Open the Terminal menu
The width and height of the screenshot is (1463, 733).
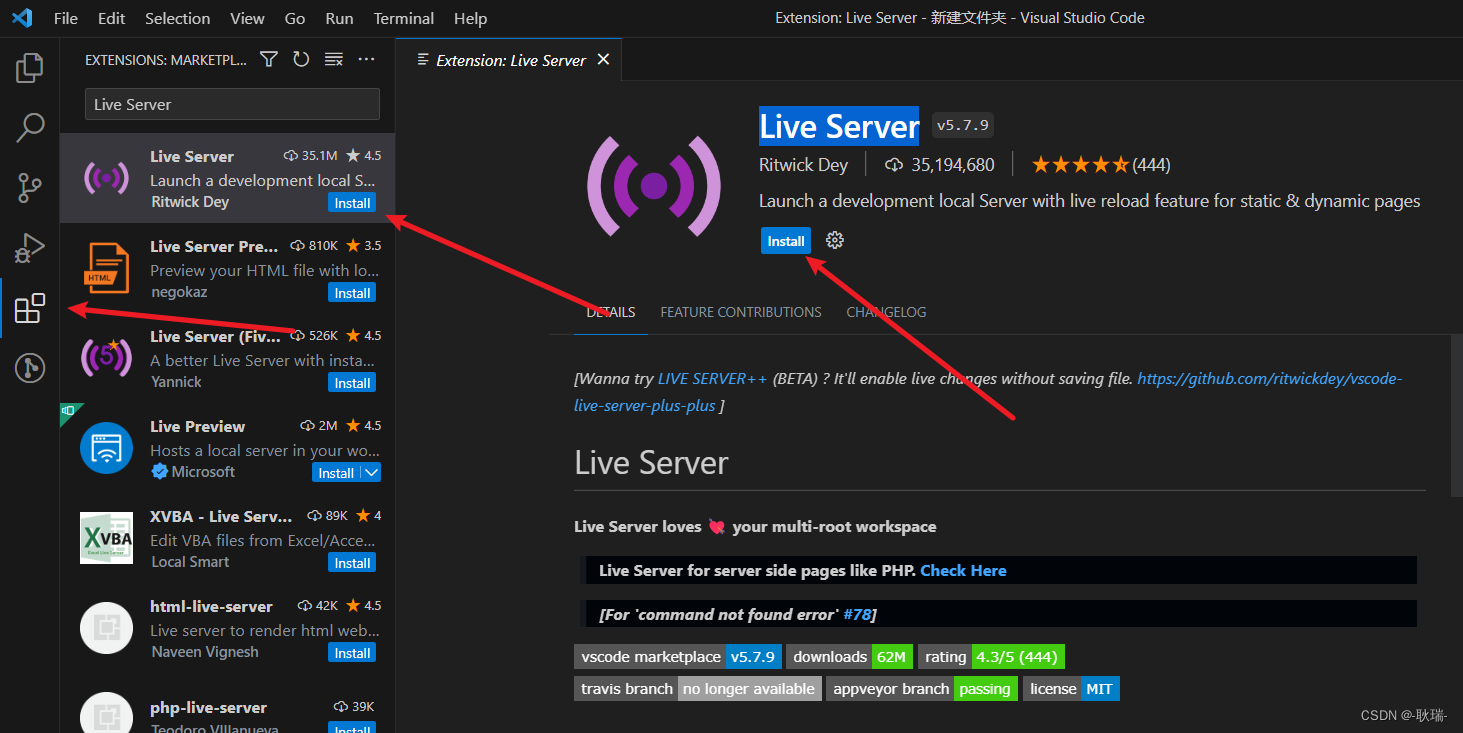(404, 18)
